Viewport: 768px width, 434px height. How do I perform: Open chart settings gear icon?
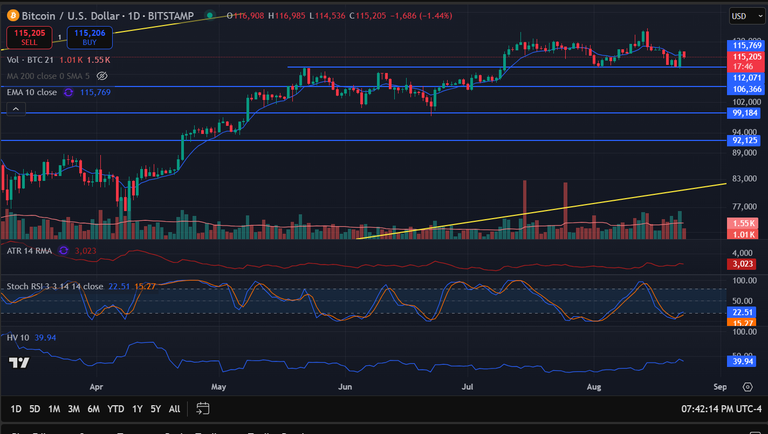click(747, 387)
